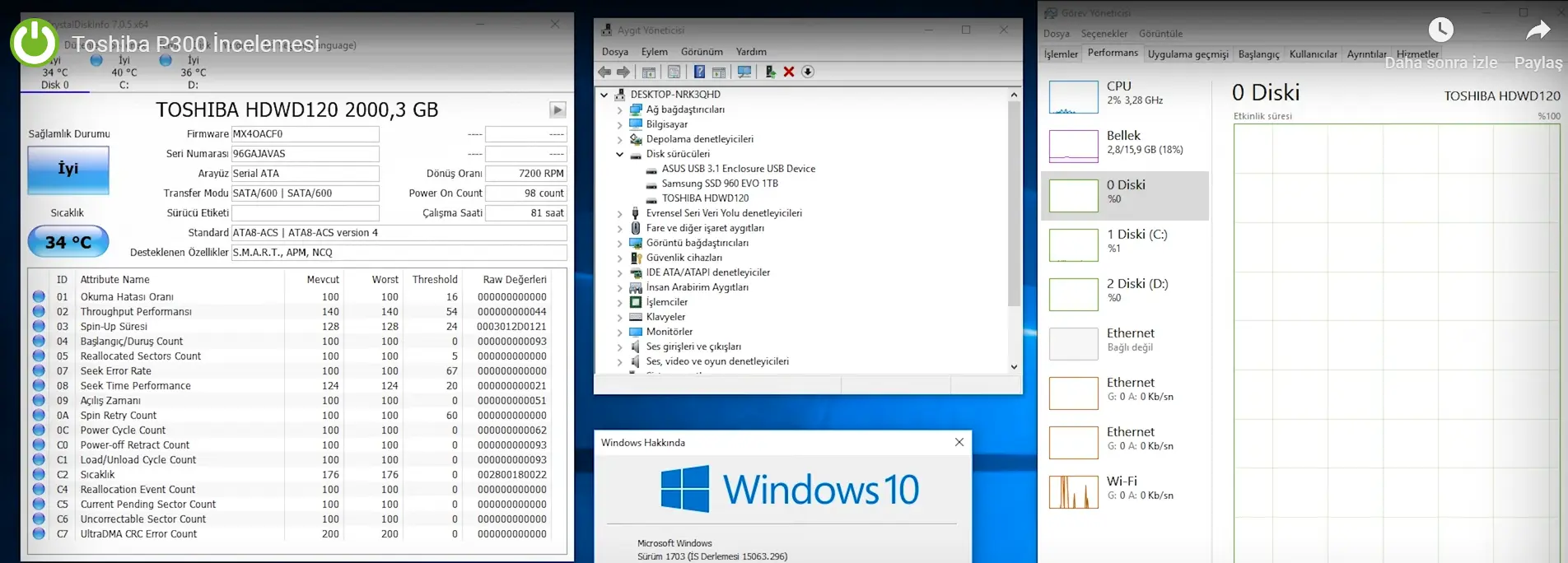This screenshot has width=1568, height=563.
Task: Switch to the İşlemler tab
Action: tap(1061, 54)
